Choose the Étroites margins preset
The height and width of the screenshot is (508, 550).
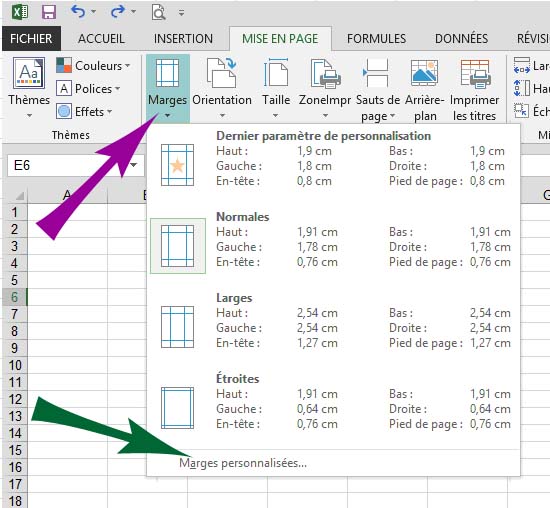[333, 407]
